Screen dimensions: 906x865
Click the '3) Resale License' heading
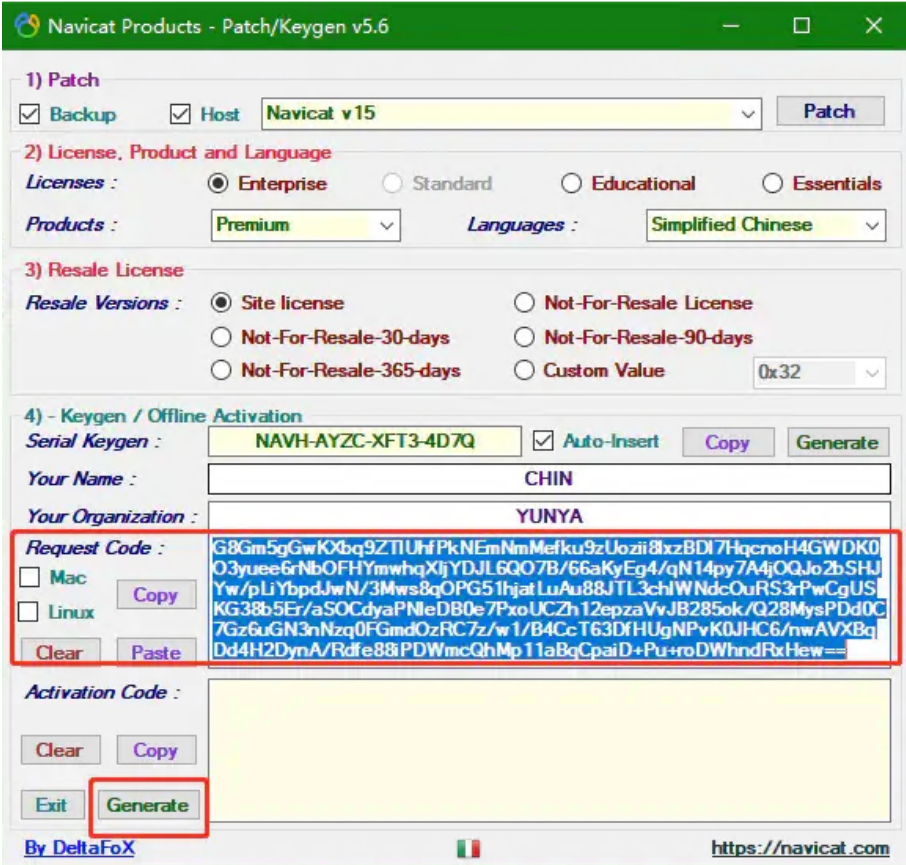[104, 270]
